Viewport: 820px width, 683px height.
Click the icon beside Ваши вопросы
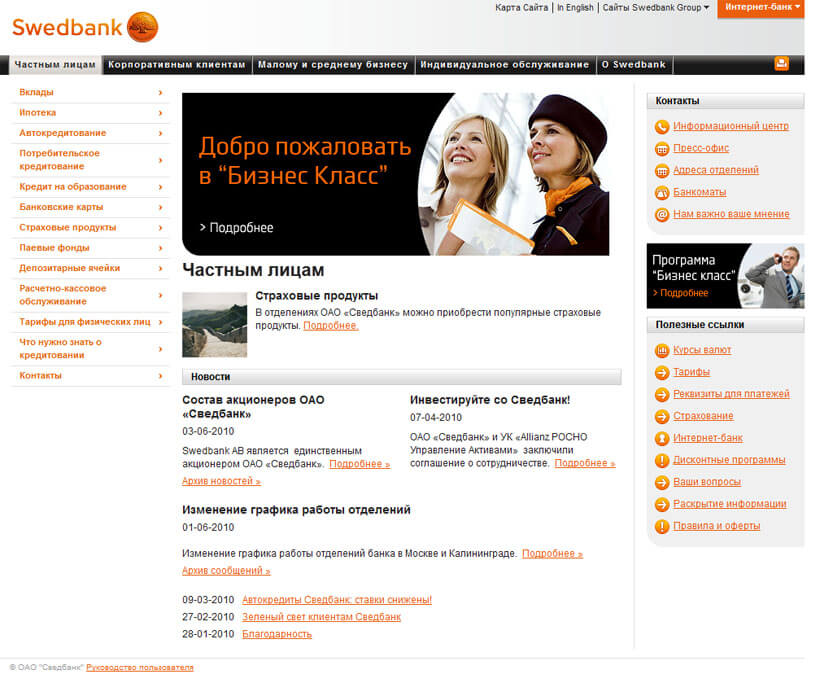pos(661,482)
